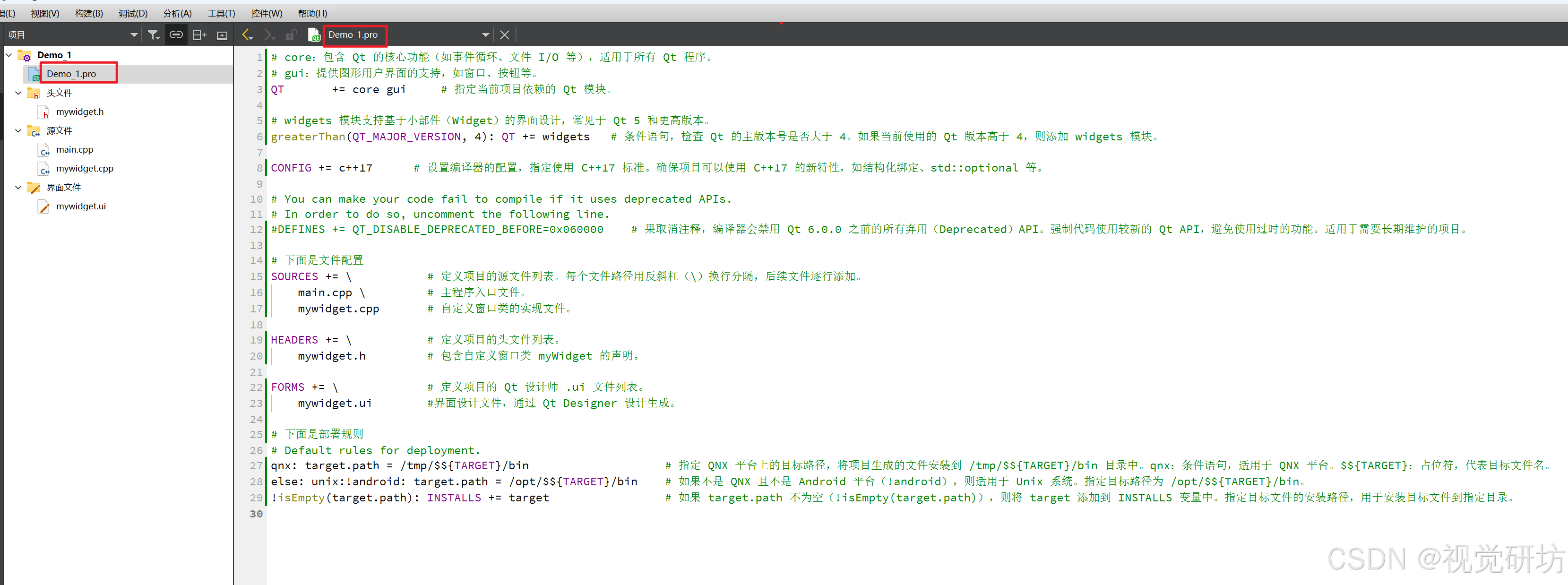Toggle the file lock icon

(292, 35)
